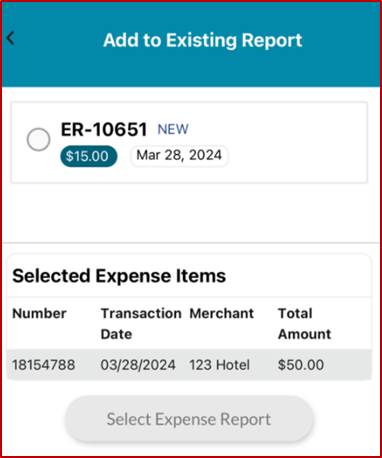This screenshot has width=382, height=458.
Task: Go back using the header arrow
Action: (10, 38)
